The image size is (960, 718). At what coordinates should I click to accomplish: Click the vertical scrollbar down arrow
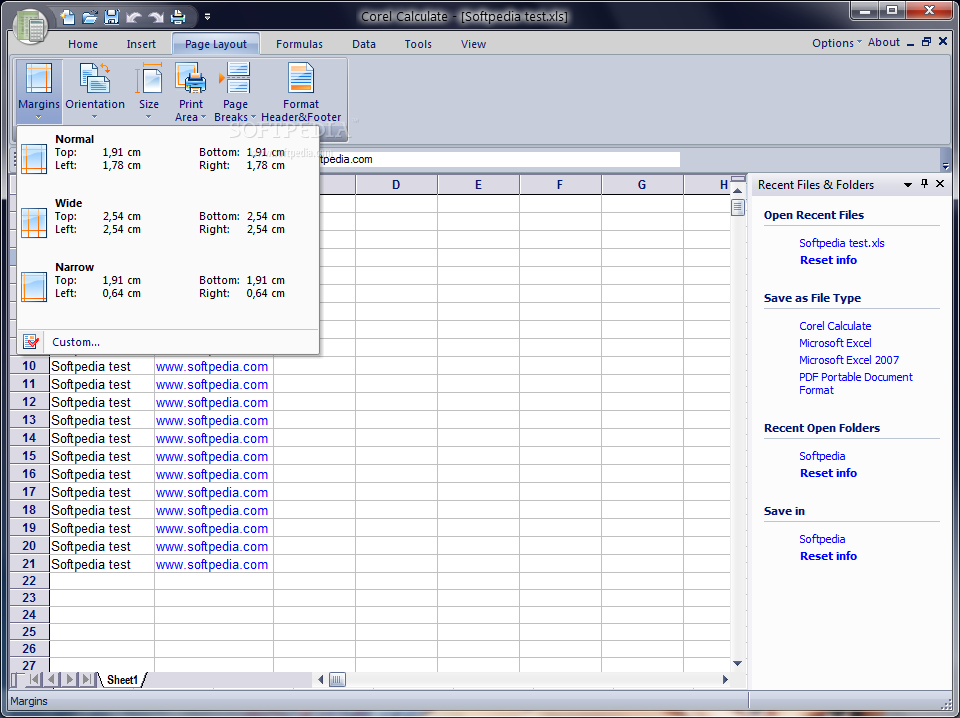[737, 664]
